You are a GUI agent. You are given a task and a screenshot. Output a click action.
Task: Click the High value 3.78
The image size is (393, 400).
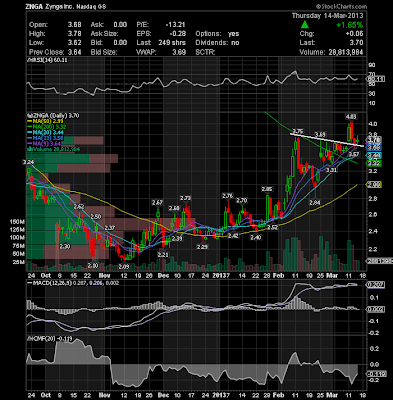pos(75,34)
